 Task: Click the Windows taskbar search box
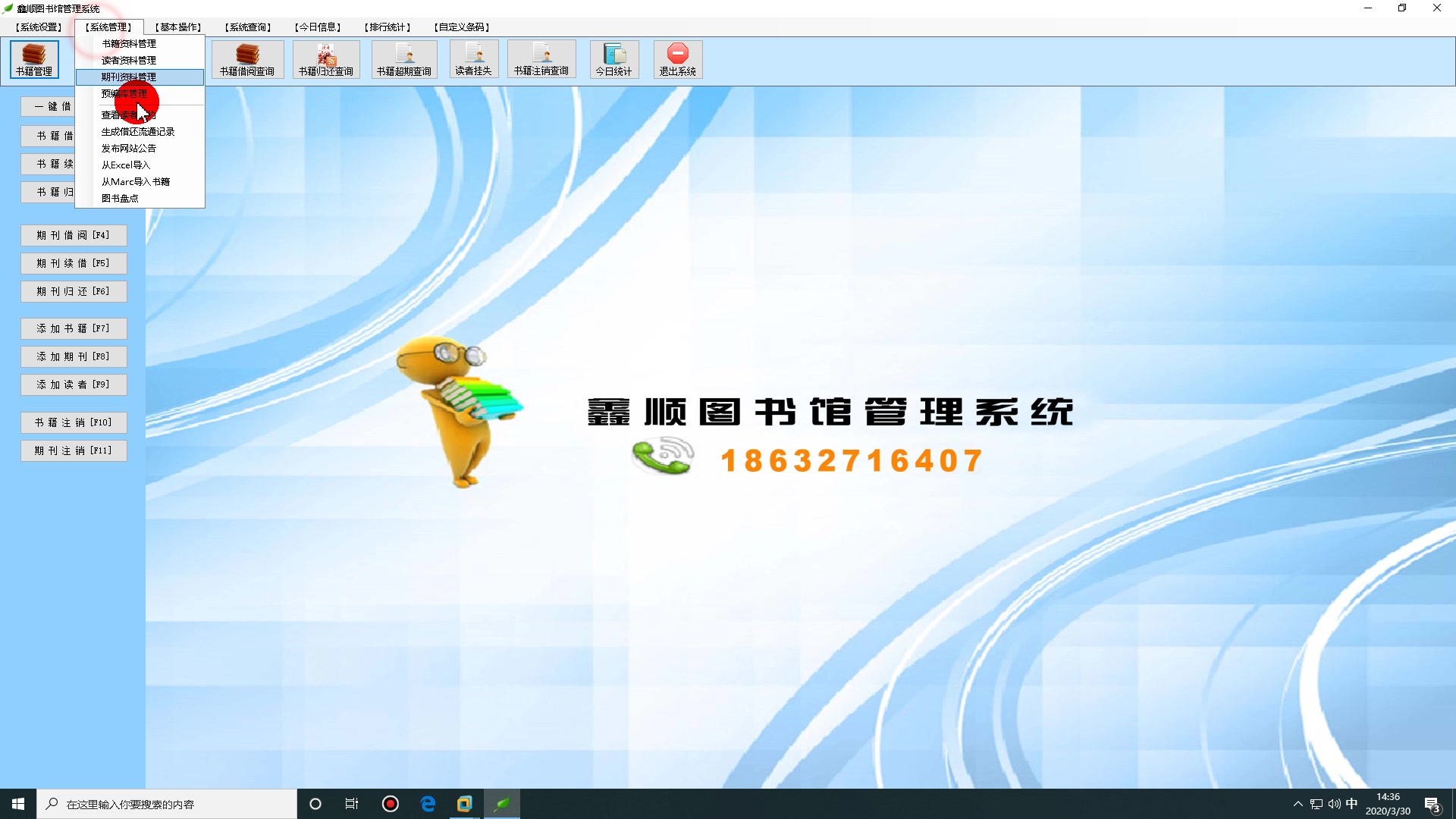167,803
